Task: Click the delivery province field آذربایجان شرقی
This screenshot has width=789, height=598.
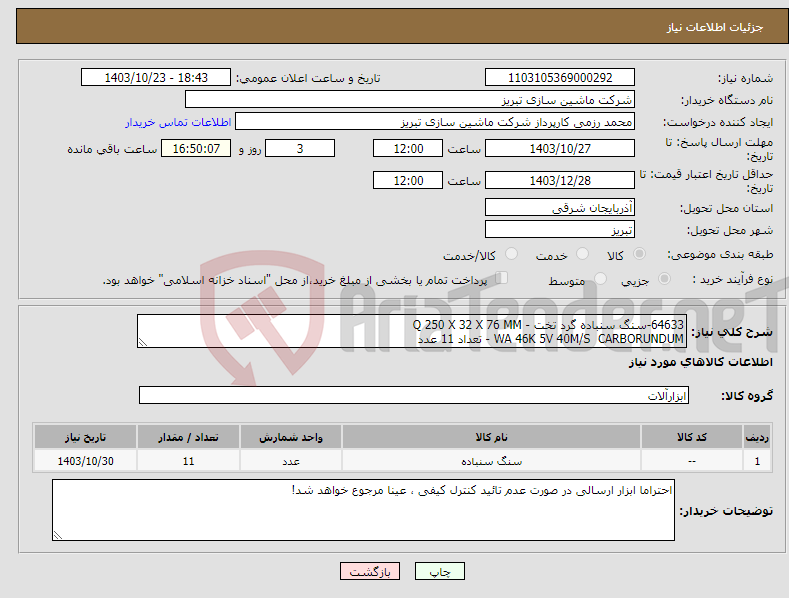Action: point(560,207)
